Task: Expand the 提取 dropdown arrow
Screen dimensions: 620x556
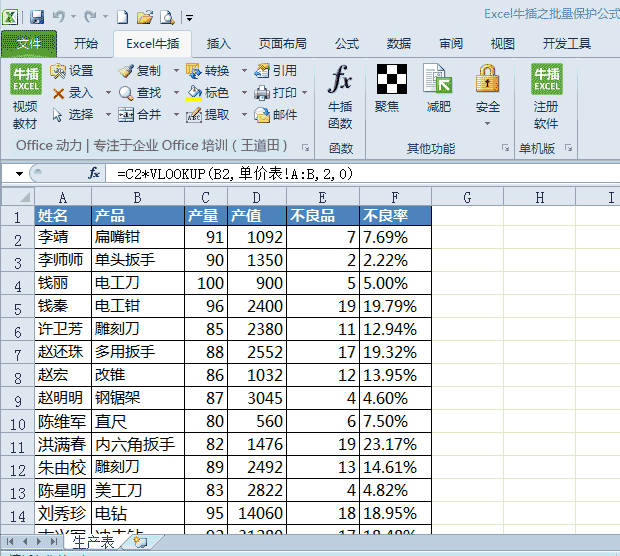Action: click(244, 115)
